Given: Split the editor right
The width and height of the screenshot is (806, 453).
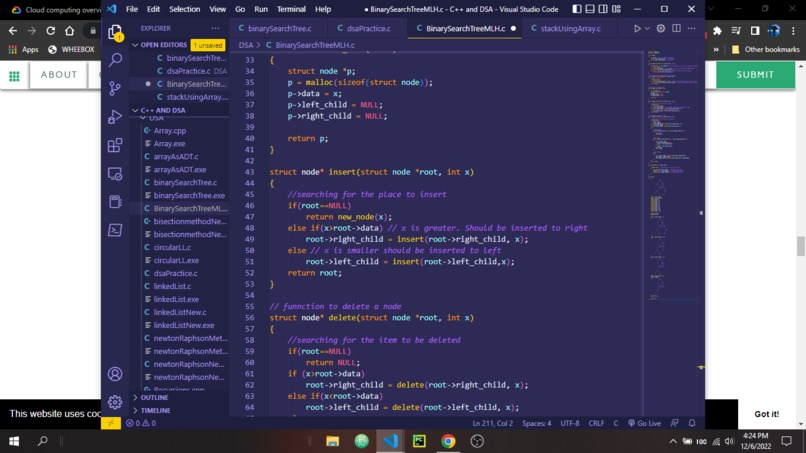Looking at the screenshot, I should pyautogui.click(x=676, y=29).
